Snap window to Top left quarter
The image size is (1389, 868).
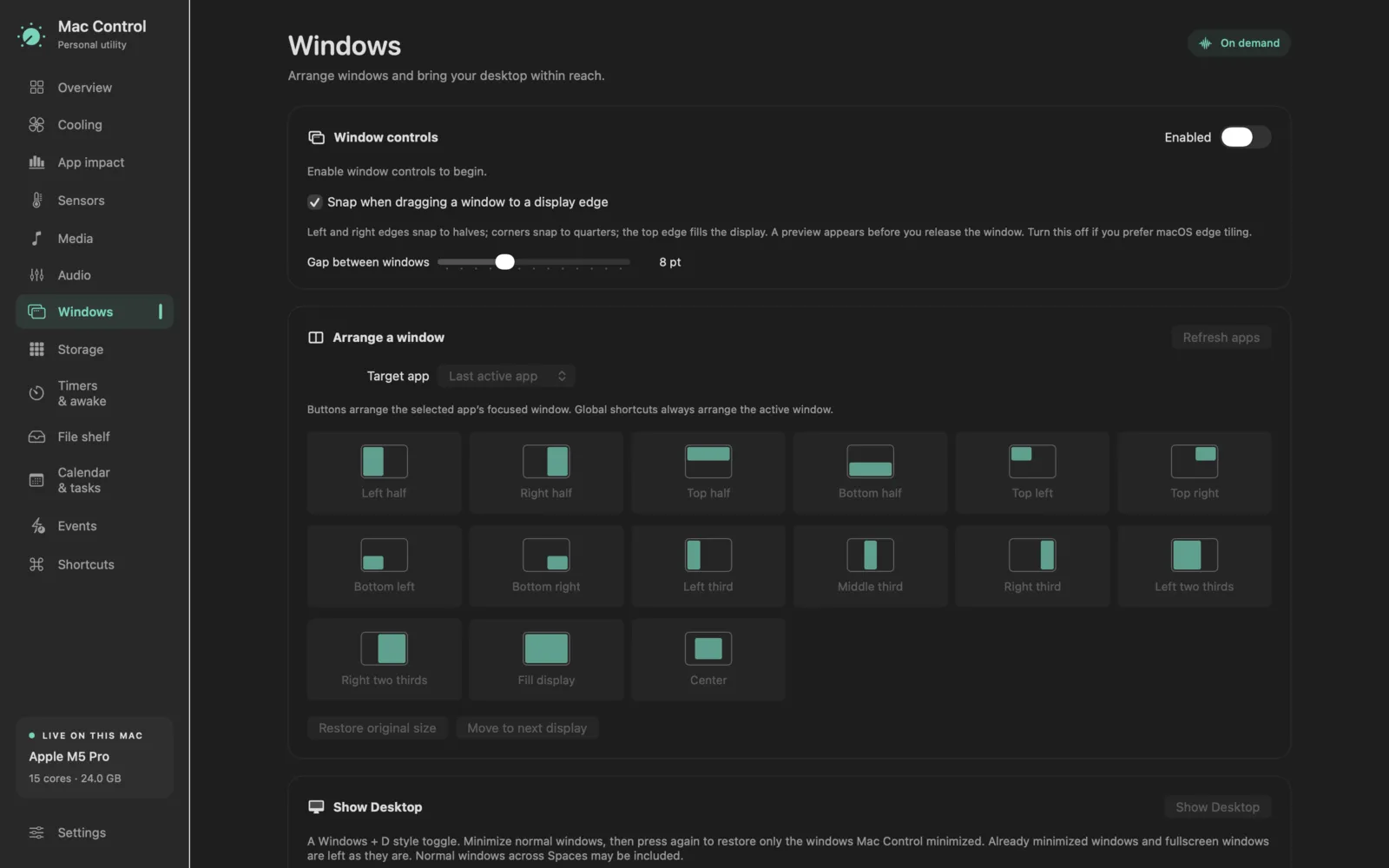1032,472
